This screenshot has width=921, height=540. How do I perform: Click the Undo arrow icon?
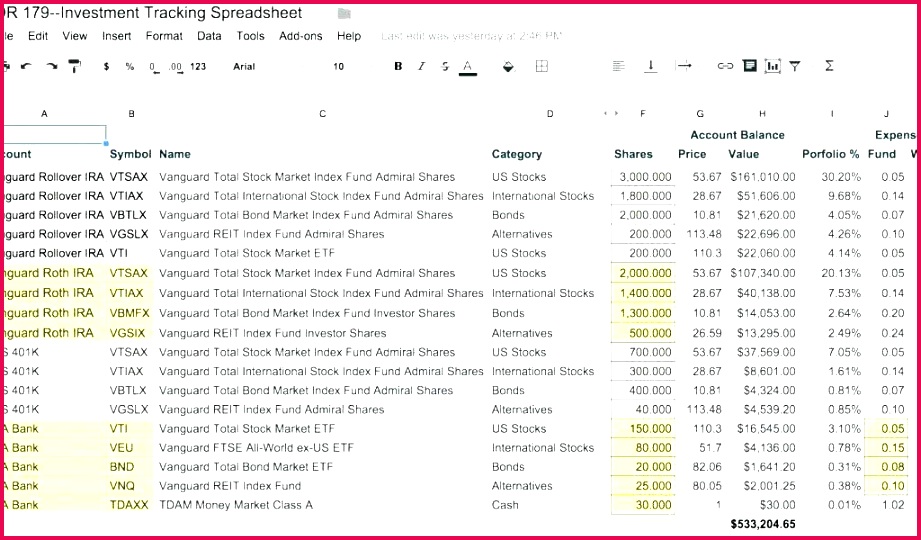click(x=26, y=66)
